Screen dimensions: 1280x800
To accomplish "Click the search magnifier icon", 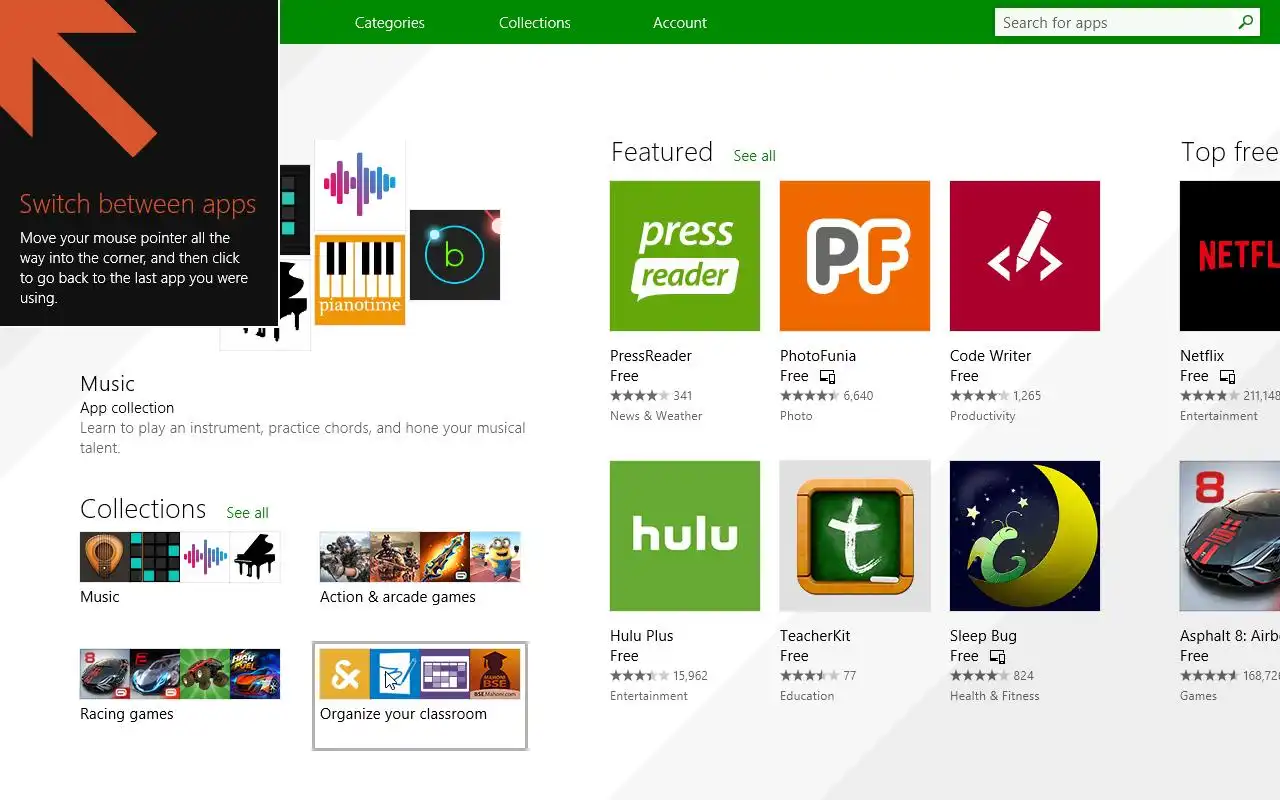I will [x=1245, y=22].
